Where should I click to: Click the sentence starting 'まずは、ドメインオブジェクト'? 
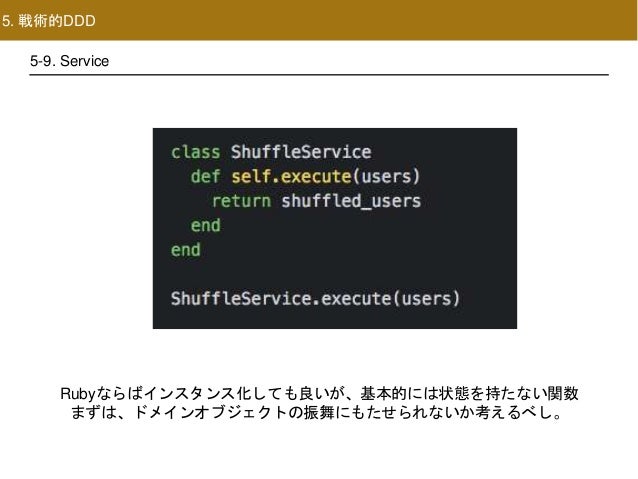tap(317, 413)
